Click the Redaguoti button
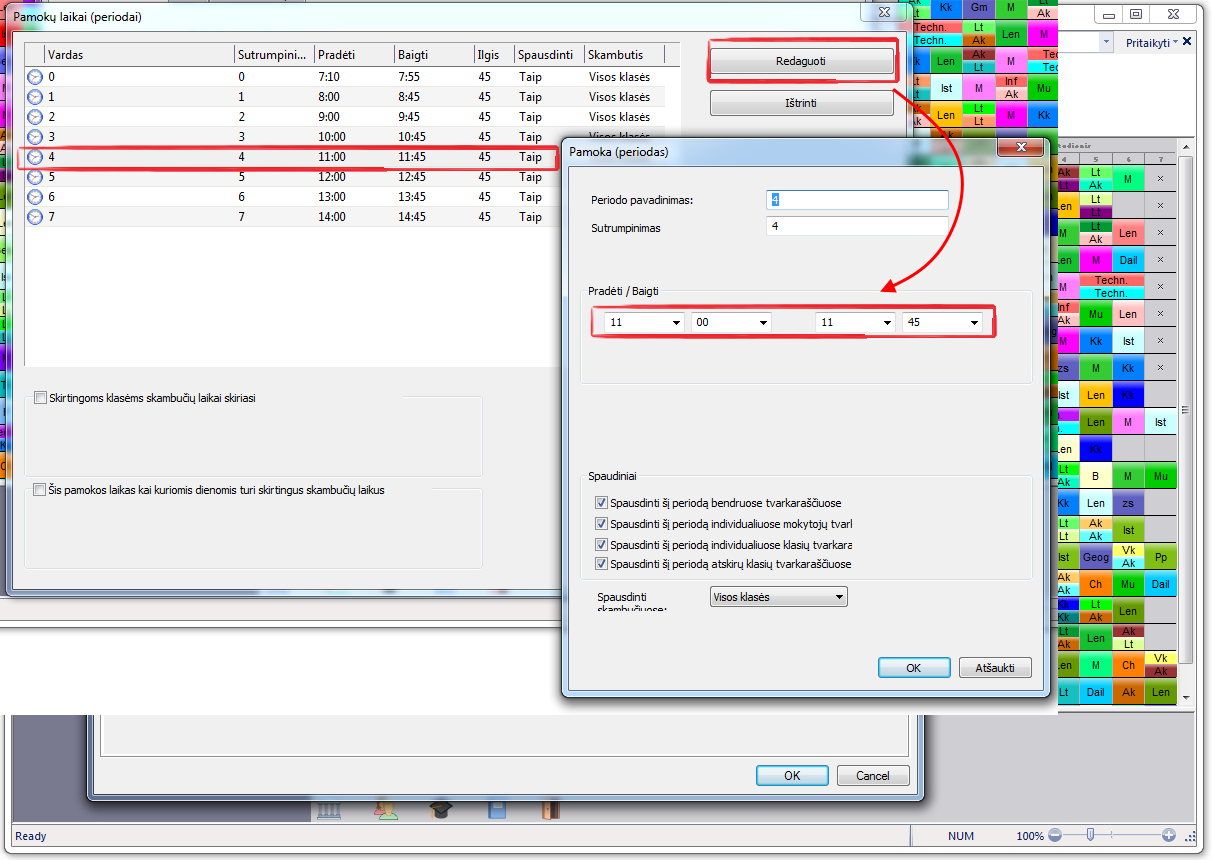This screenshot has height=860, width=1212. pyautogui.click(x=801, y=62)
